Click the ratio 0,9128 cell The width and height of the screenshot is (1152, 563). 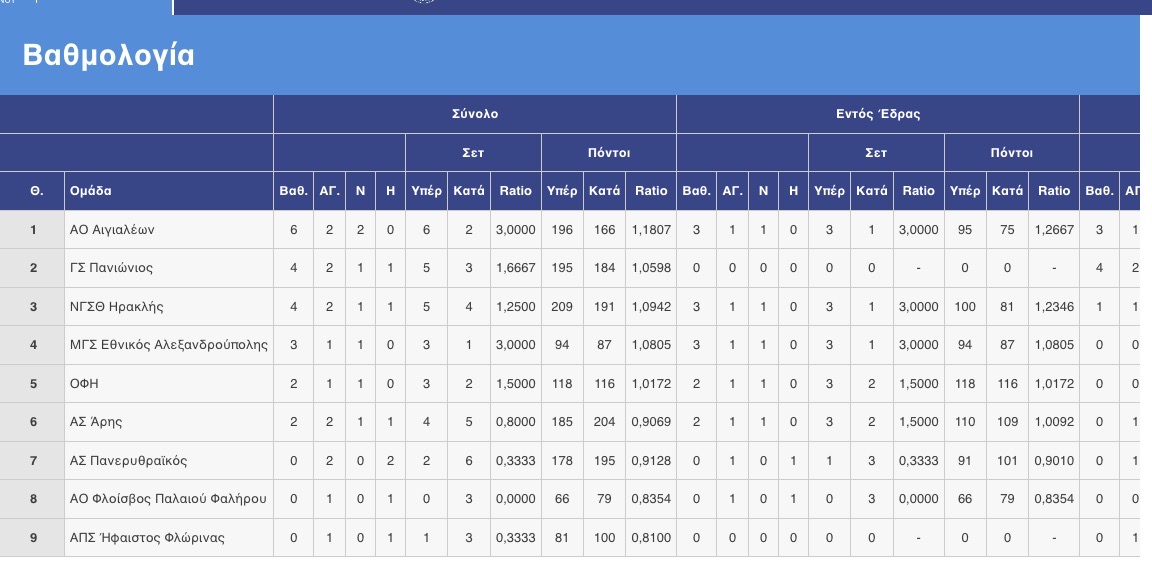click(651, 461)
